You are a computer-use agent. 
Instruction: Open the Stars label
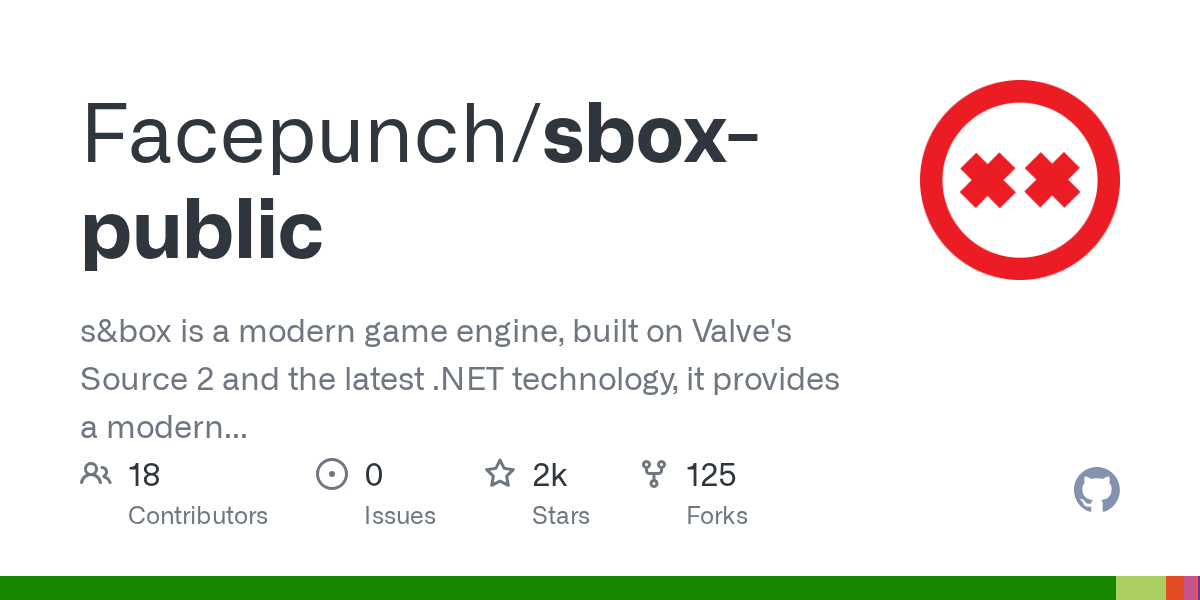click(x=561, y=516)
